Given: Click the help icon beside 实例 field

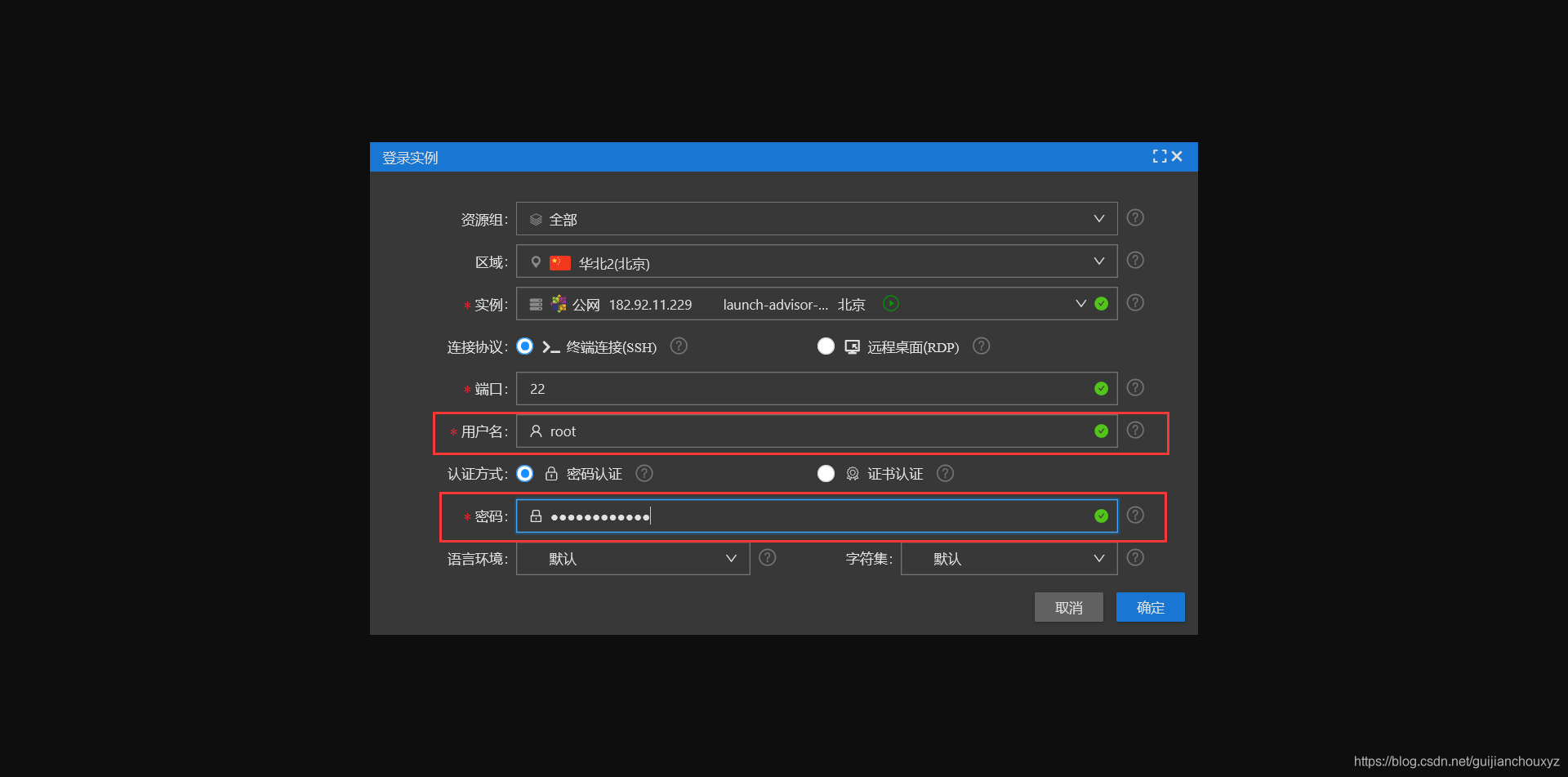Looking at the screenshot, I should (1135, 302).
